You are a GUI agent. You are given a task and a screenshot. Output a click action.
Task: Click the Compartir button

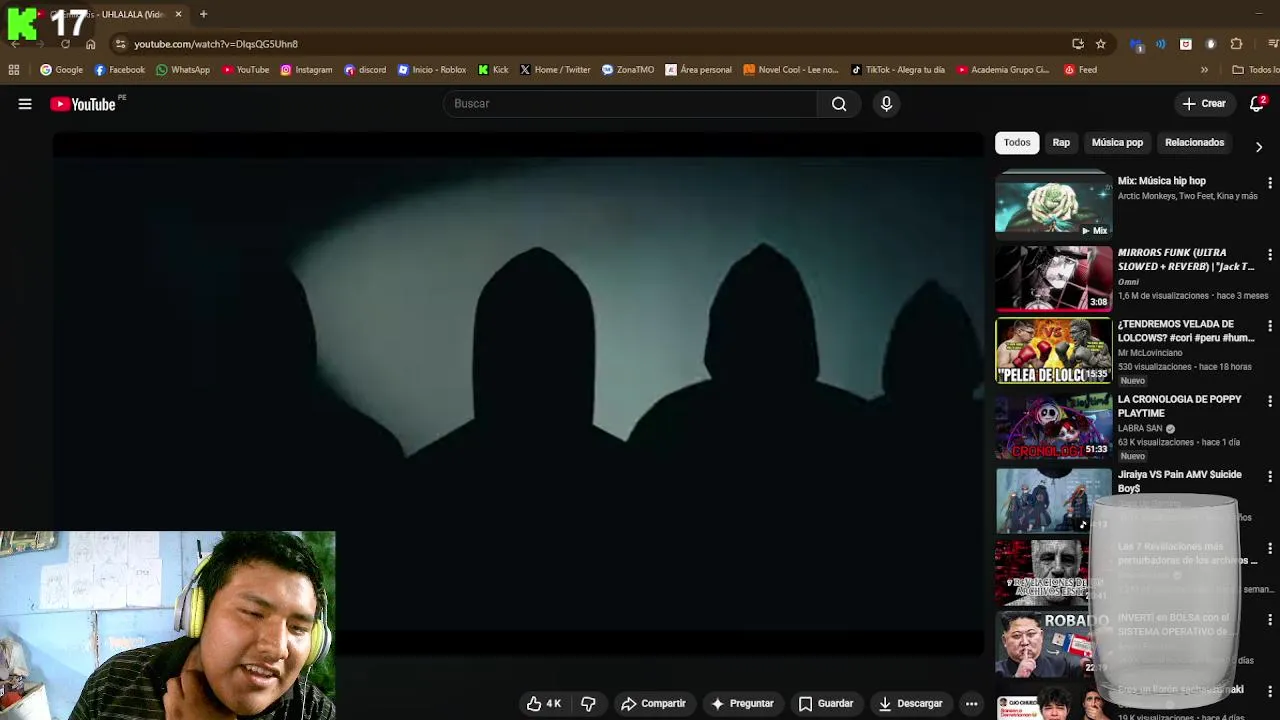pos(653,704)
